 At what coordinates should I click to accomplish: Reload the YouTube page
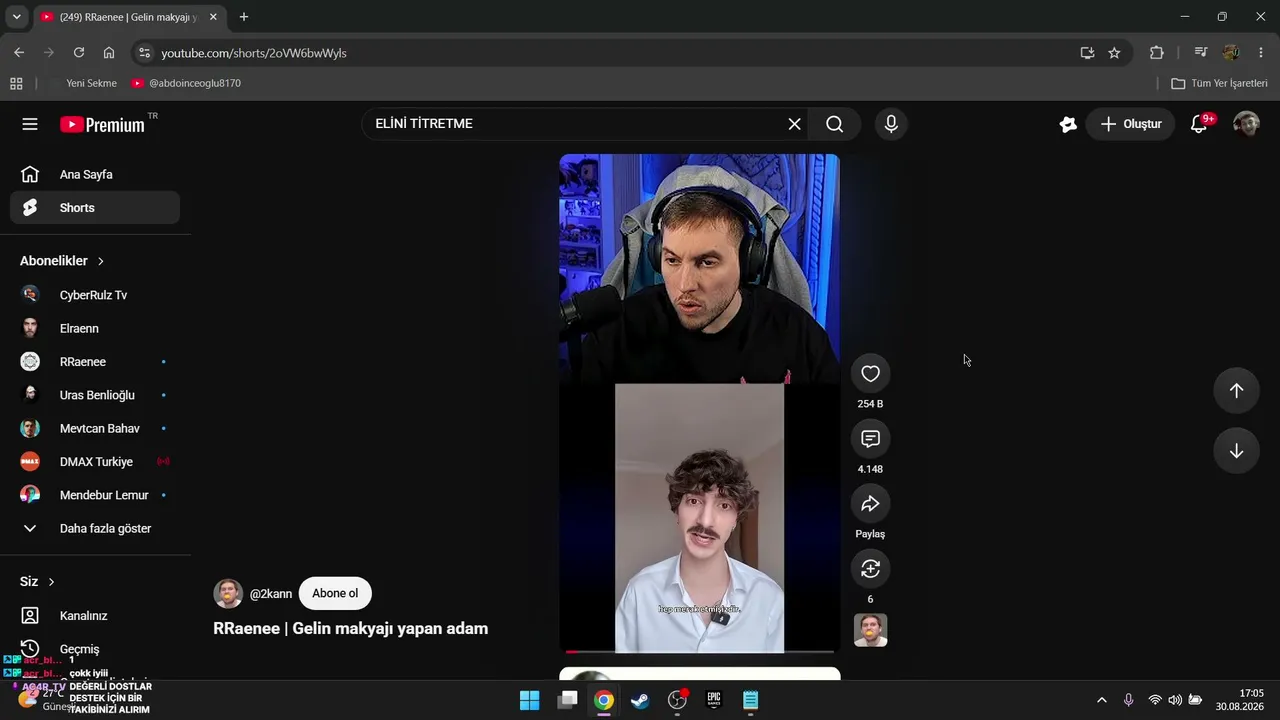(79, 53)
